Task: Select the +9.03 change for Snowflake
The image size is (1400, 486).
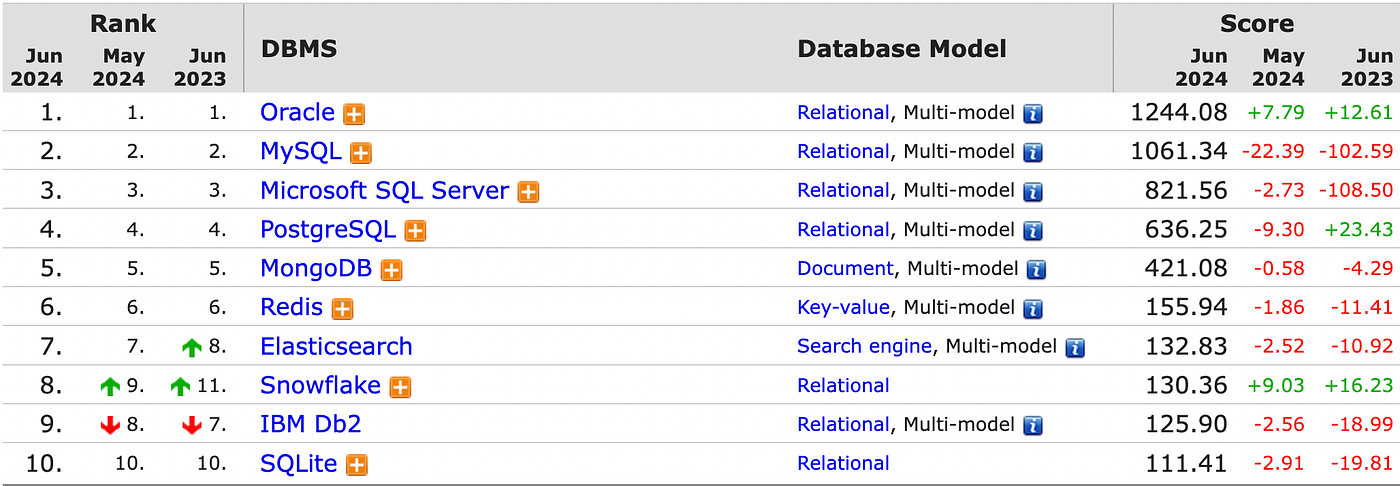Action: pos(1275,386)
